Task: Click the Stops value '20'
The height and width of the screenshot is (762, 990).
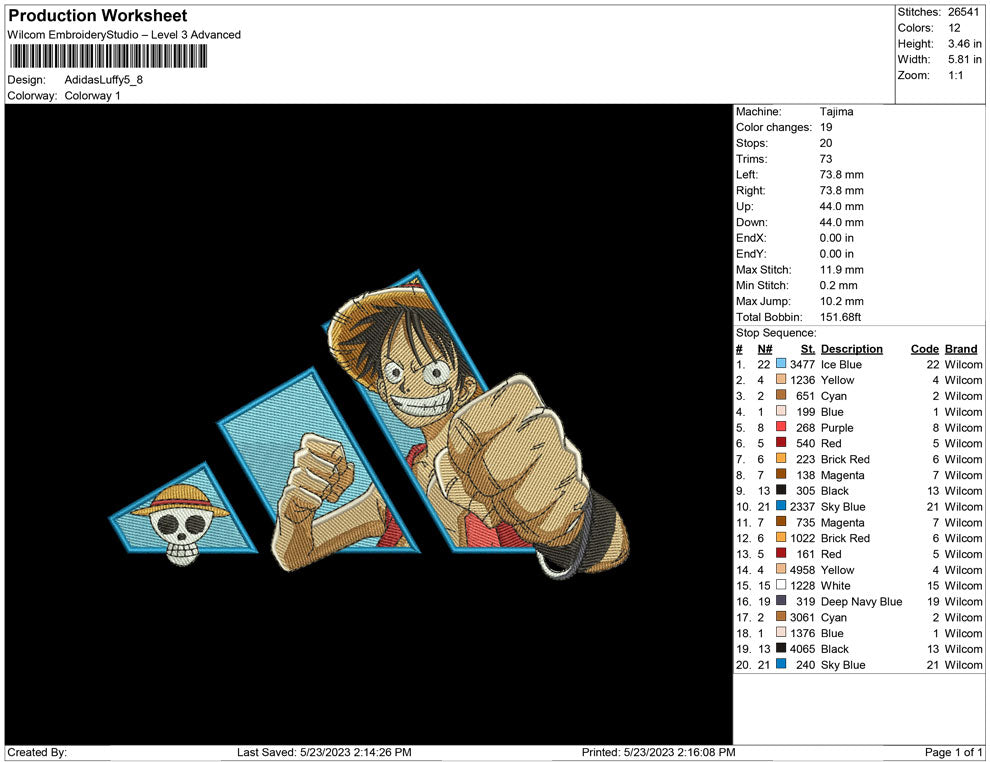Action: 826,143
